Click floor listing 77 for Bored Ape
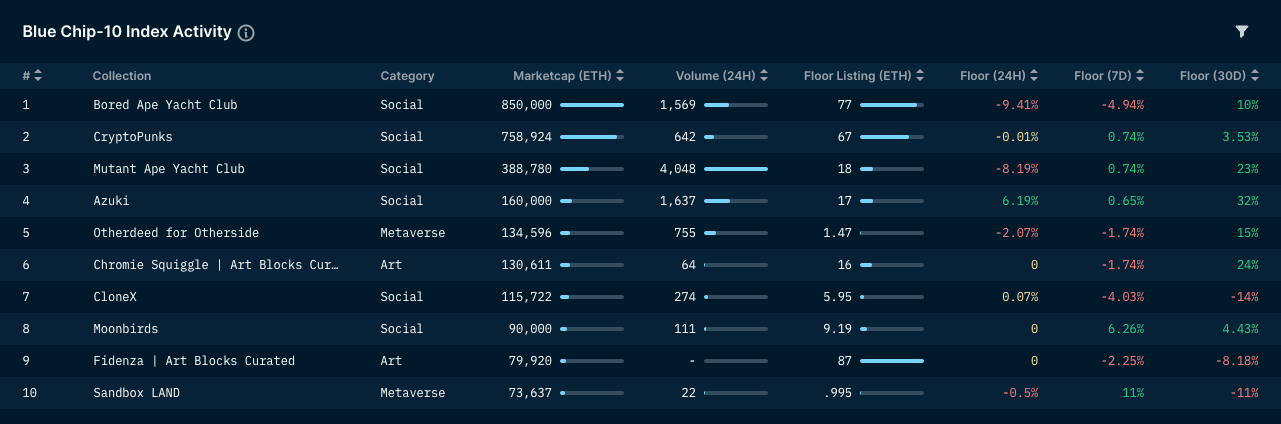This screenshot has width=1281, height=424. point(845,105)
